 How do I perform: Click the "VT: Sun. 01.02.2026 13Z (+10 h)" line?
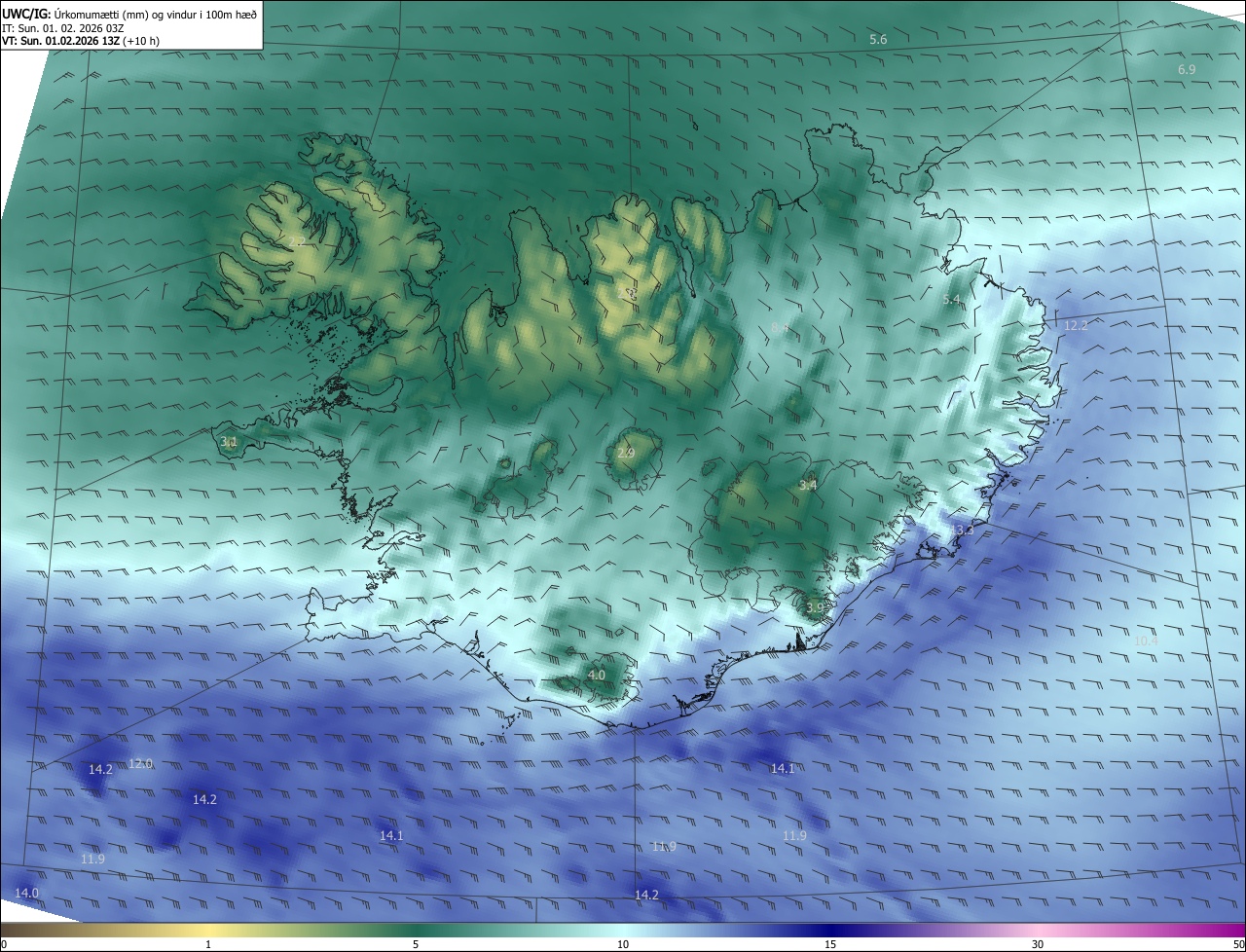point(81,41)
